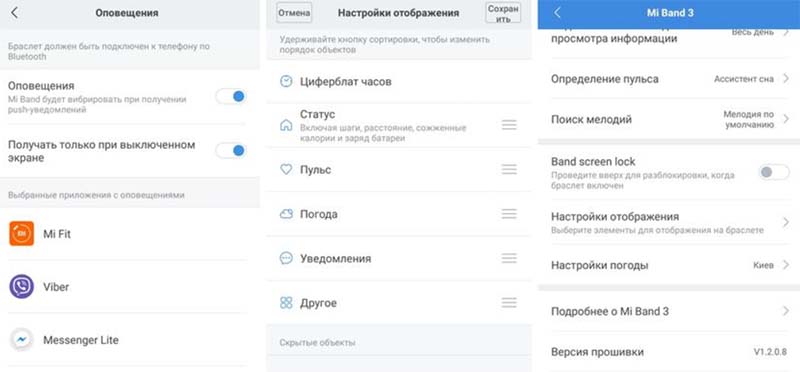Tap the Выбранные приложения с оповещениями header

click(96, 195)
